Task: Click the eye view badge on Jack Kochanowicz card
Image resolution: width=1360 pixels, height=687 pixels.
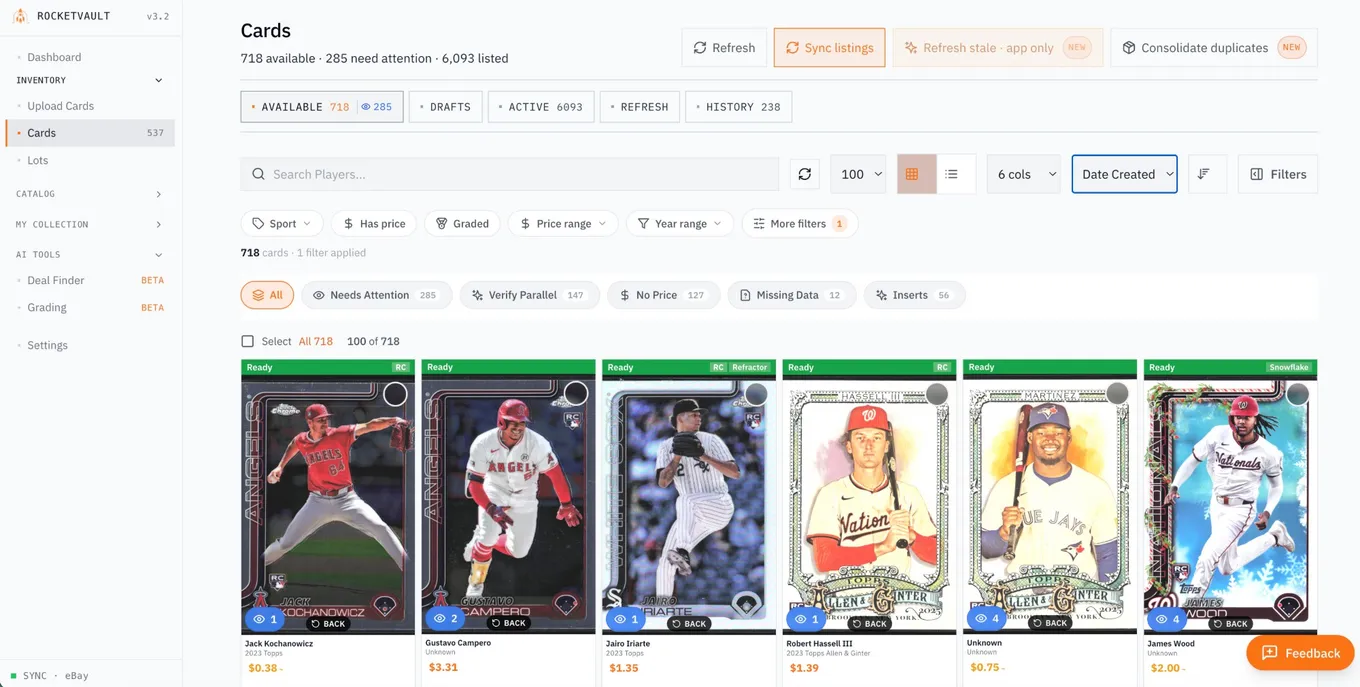Action: tap(267, 620)
